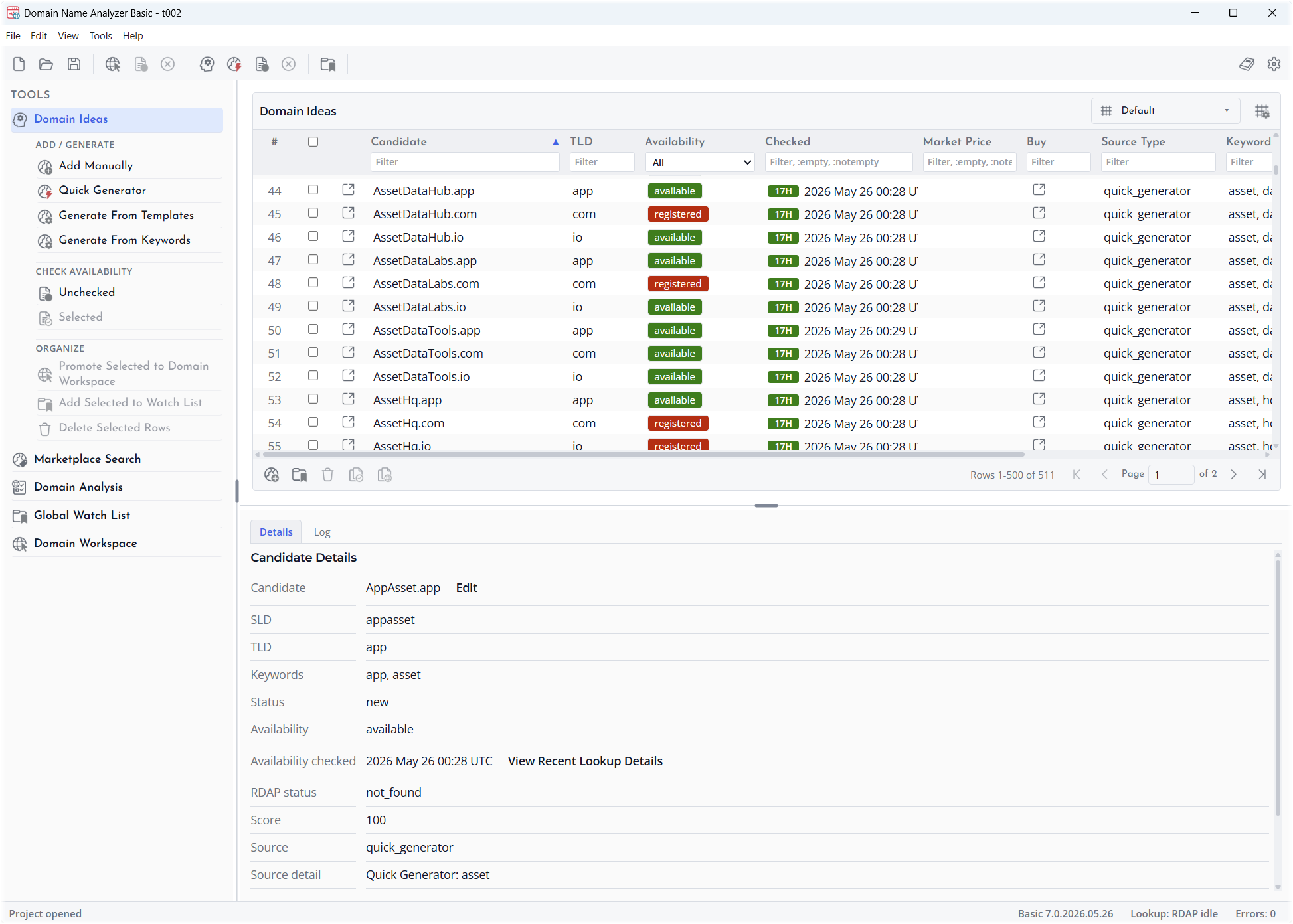The image size is (1293, 924).
Task: Click the horizontal scrollbar under the table
Action: tap(643, 455)
